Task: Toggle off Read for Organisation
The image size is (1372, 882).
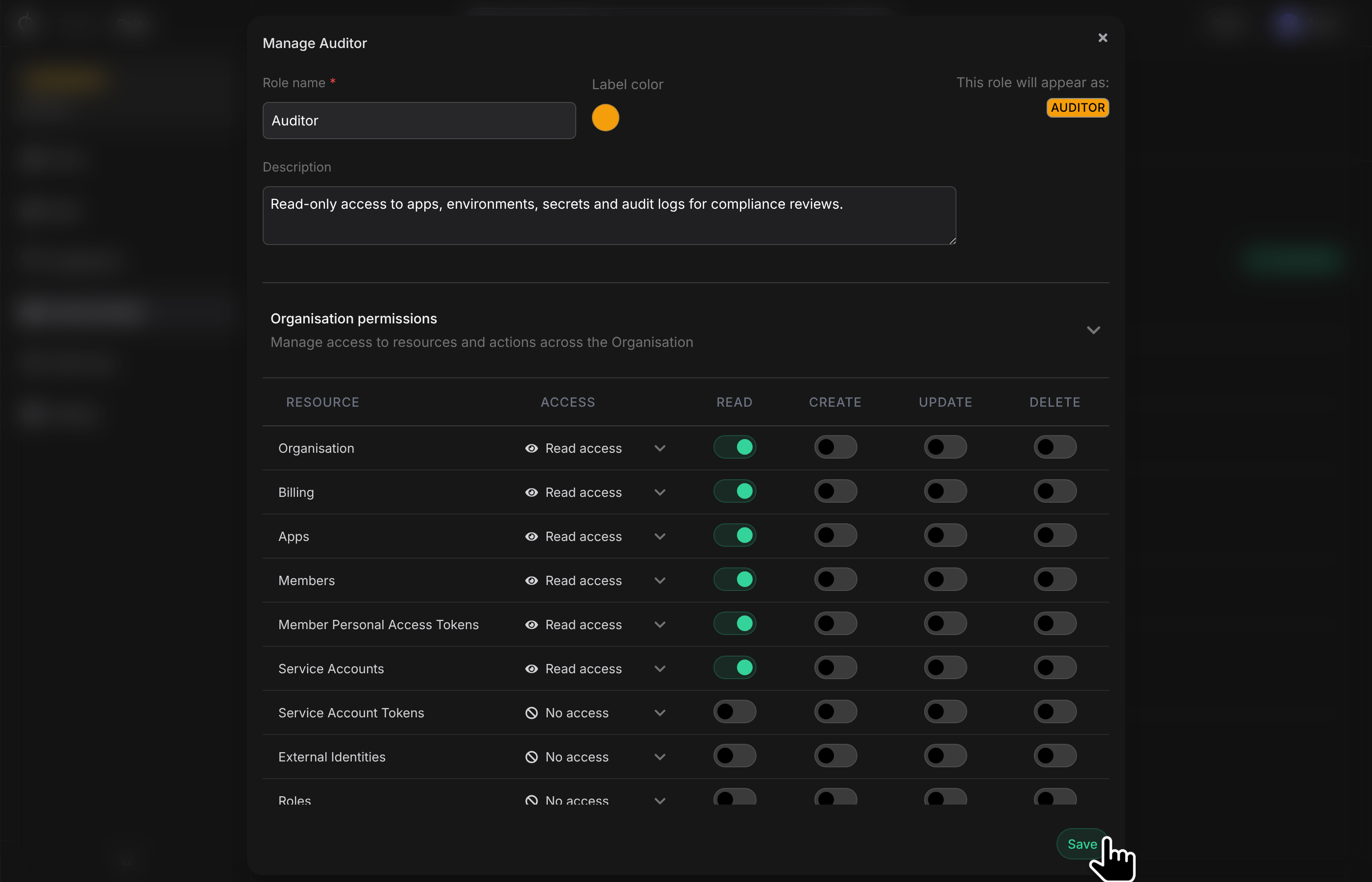Action: point(735,447)
